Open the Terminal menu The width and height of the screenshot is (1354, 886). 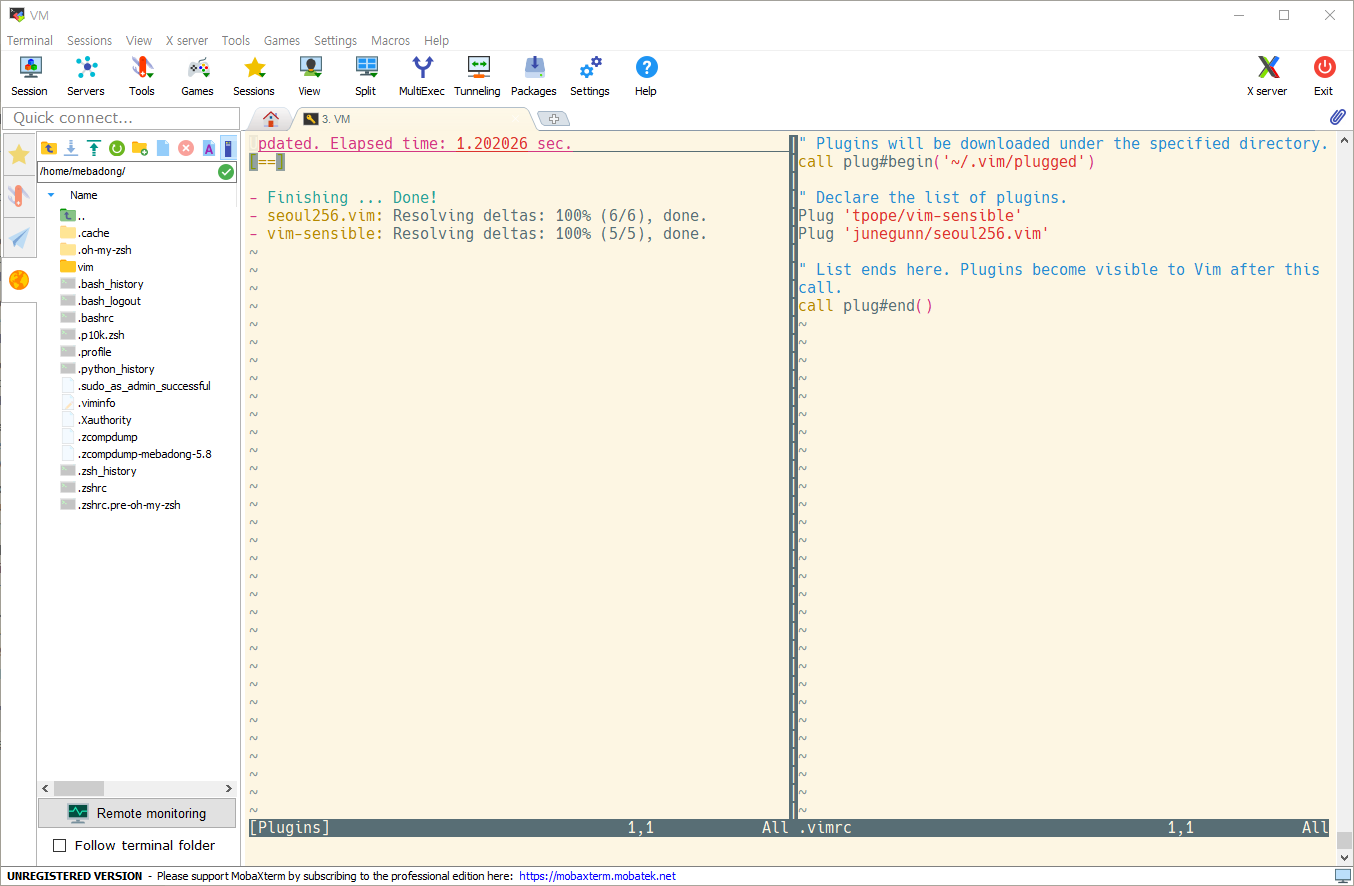[x=30, y=41]
